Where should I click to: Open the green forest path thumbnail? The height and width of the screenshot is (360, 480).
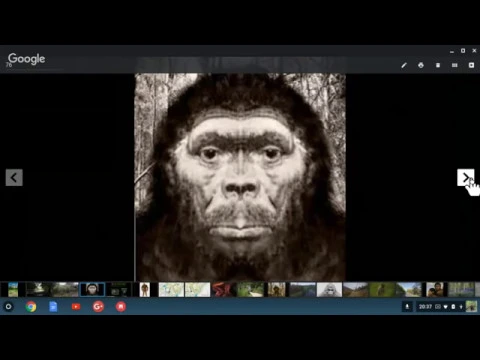click(x=250, y=289)
